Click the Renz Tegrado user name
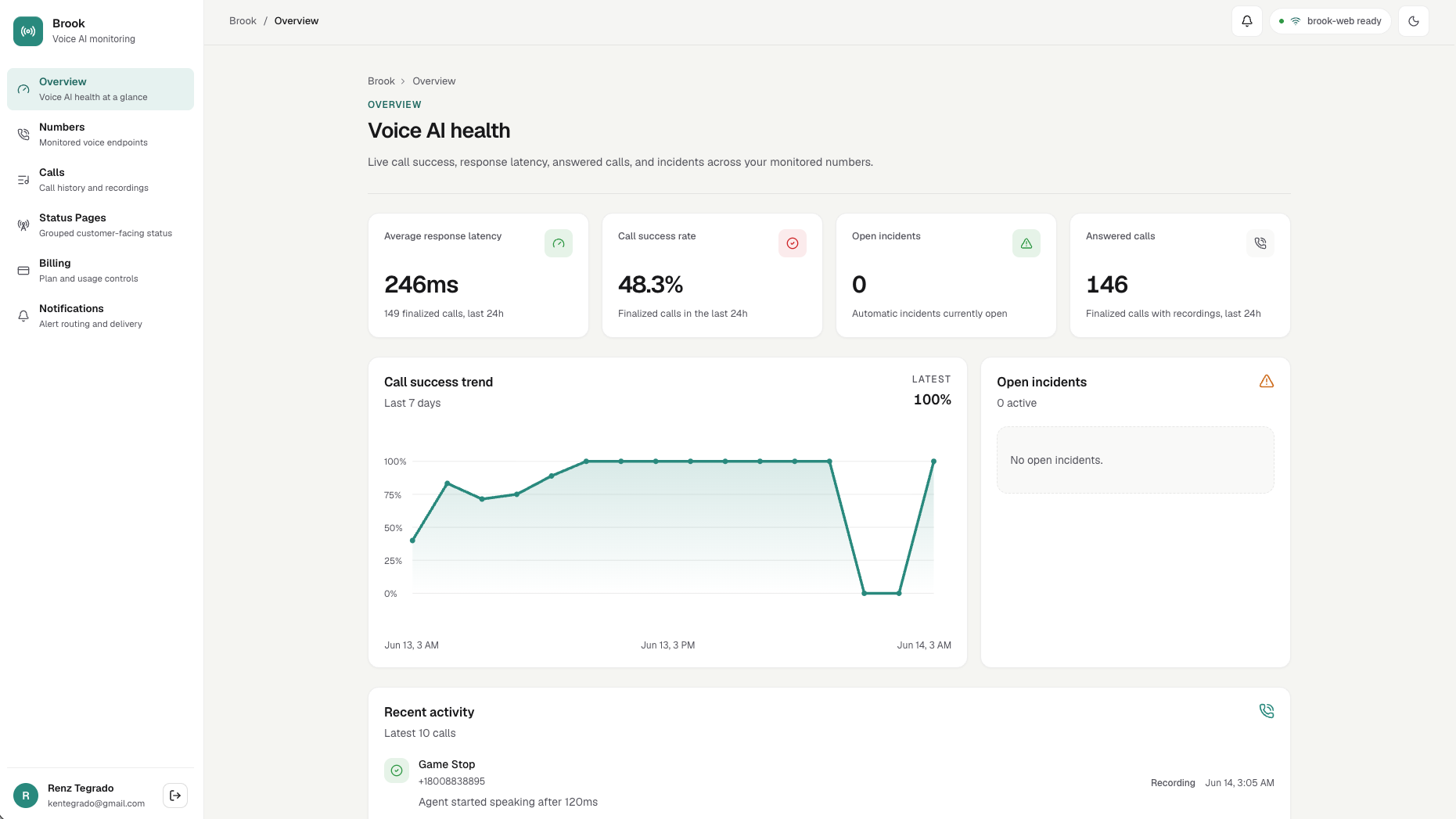The height and width of the screenshot is (819, 1456). (x=81, y=788)
